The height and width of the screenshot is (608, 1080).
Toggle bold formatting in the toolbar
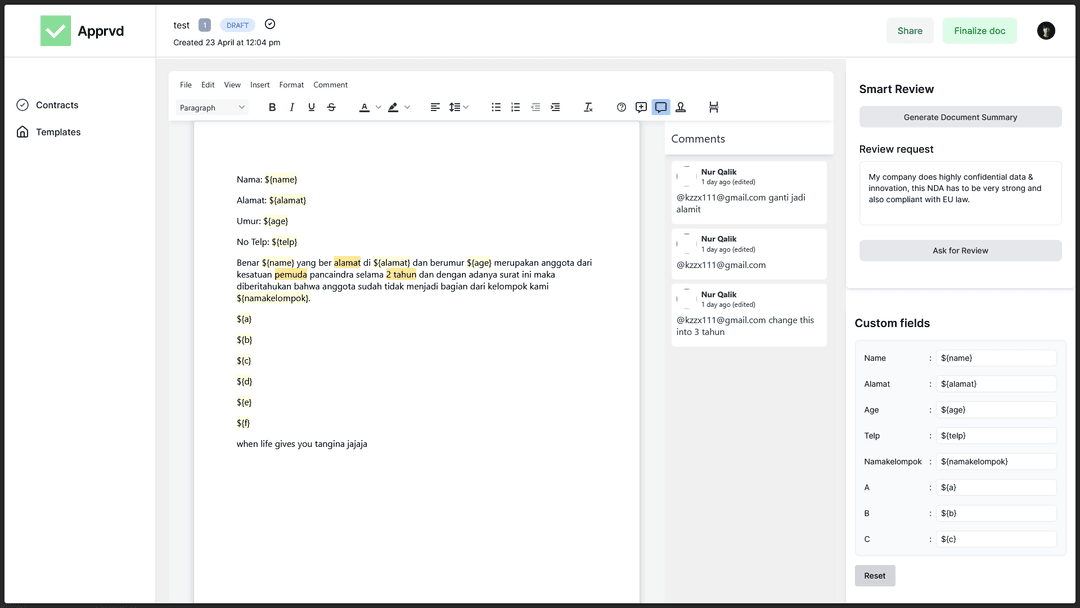click(x=272, y=107)
